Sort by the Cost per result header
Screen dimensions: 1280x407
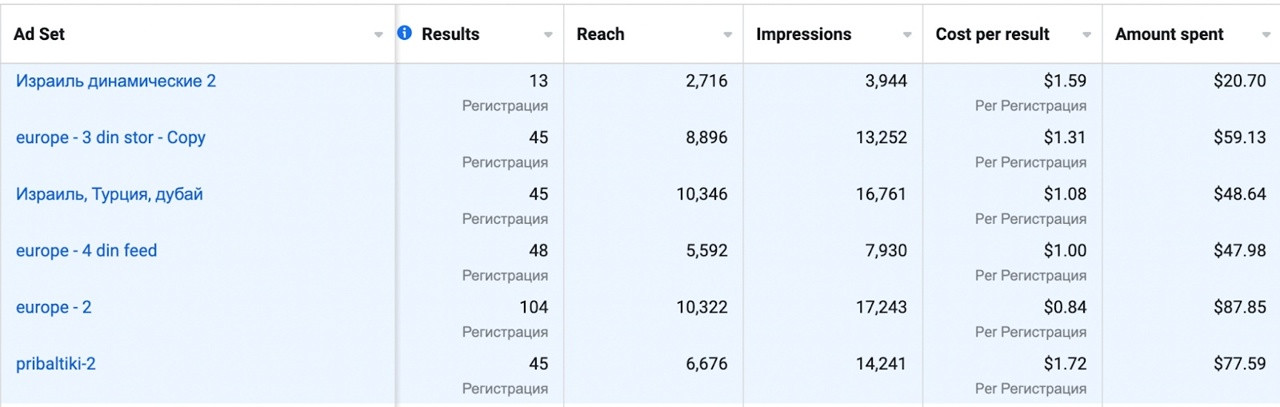[993, 34]
